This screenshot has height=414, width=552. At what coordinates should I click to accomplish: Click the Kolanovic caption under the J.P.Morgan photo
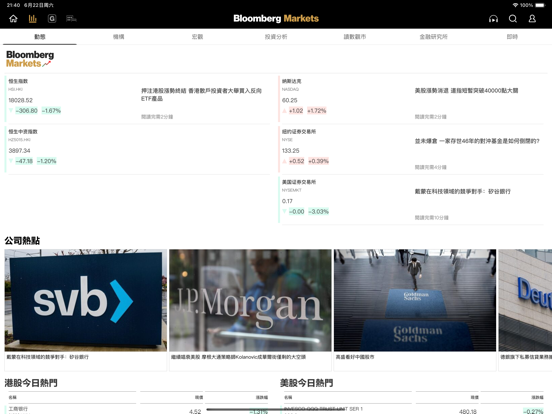click(x=238, y=357)
